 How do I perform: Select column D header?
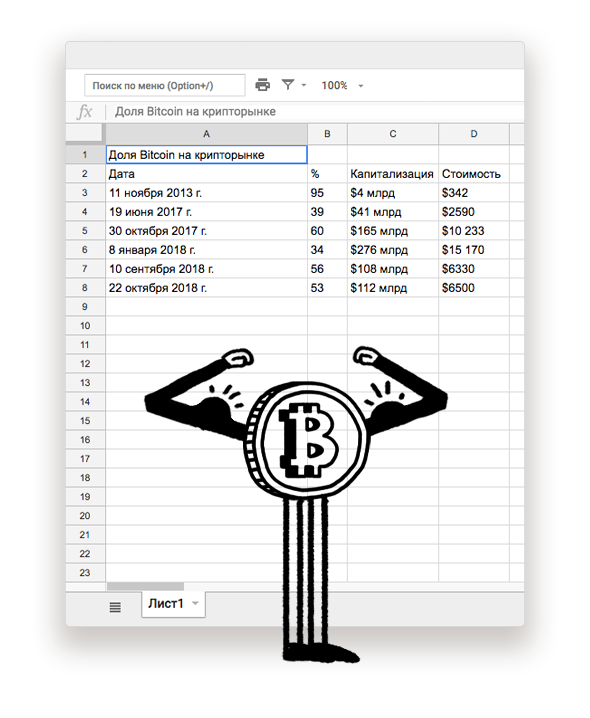point(474,134)
